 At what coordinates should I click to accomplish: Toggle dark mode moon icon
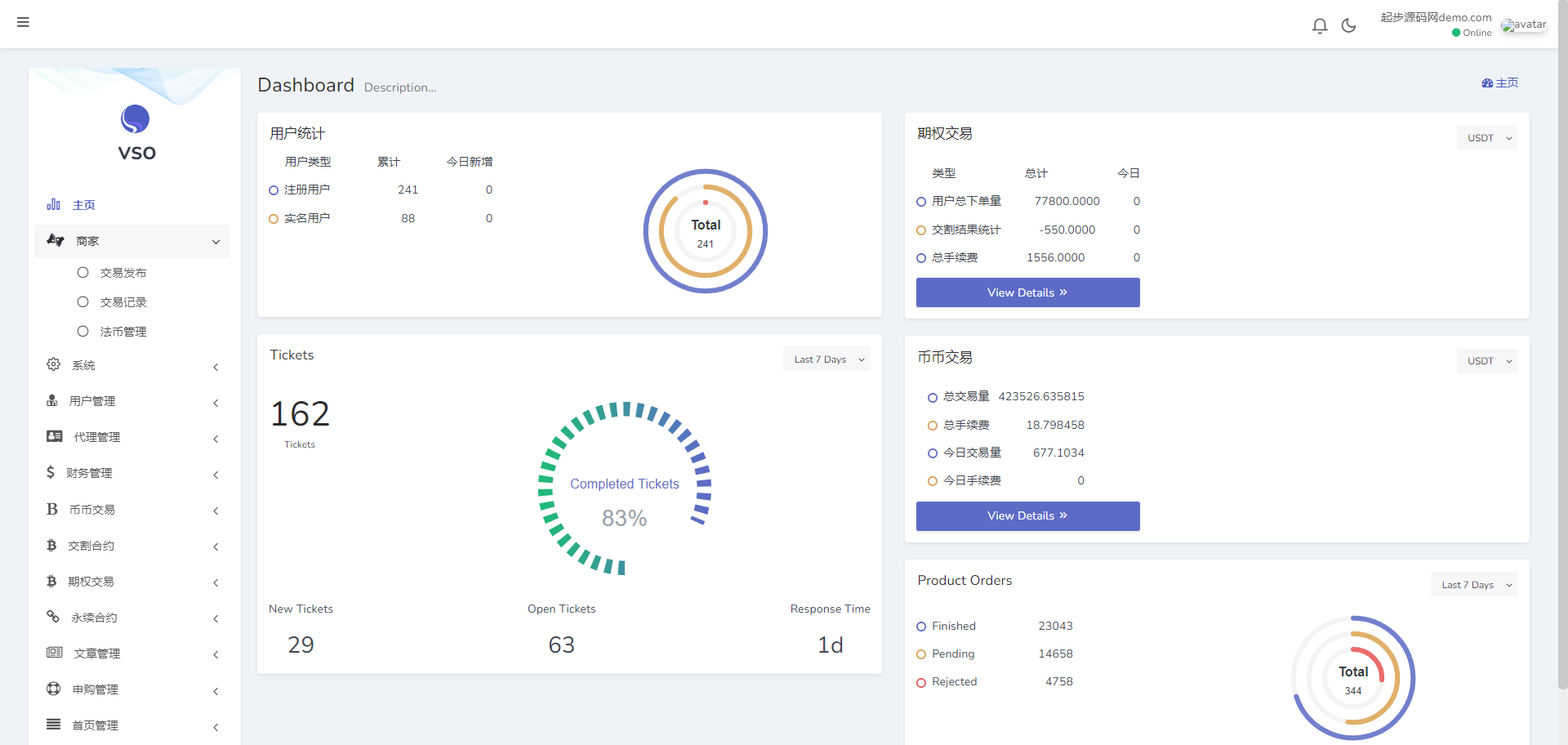click(1348, 26)
